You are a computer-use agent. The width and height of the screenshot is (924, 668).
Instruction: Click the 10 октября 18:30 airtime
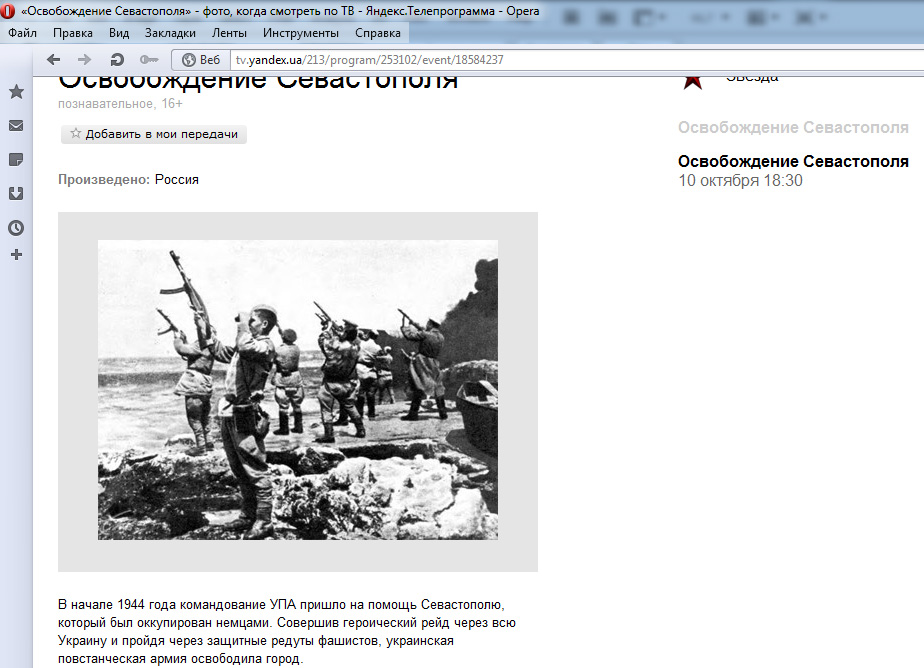pos(740,180)
